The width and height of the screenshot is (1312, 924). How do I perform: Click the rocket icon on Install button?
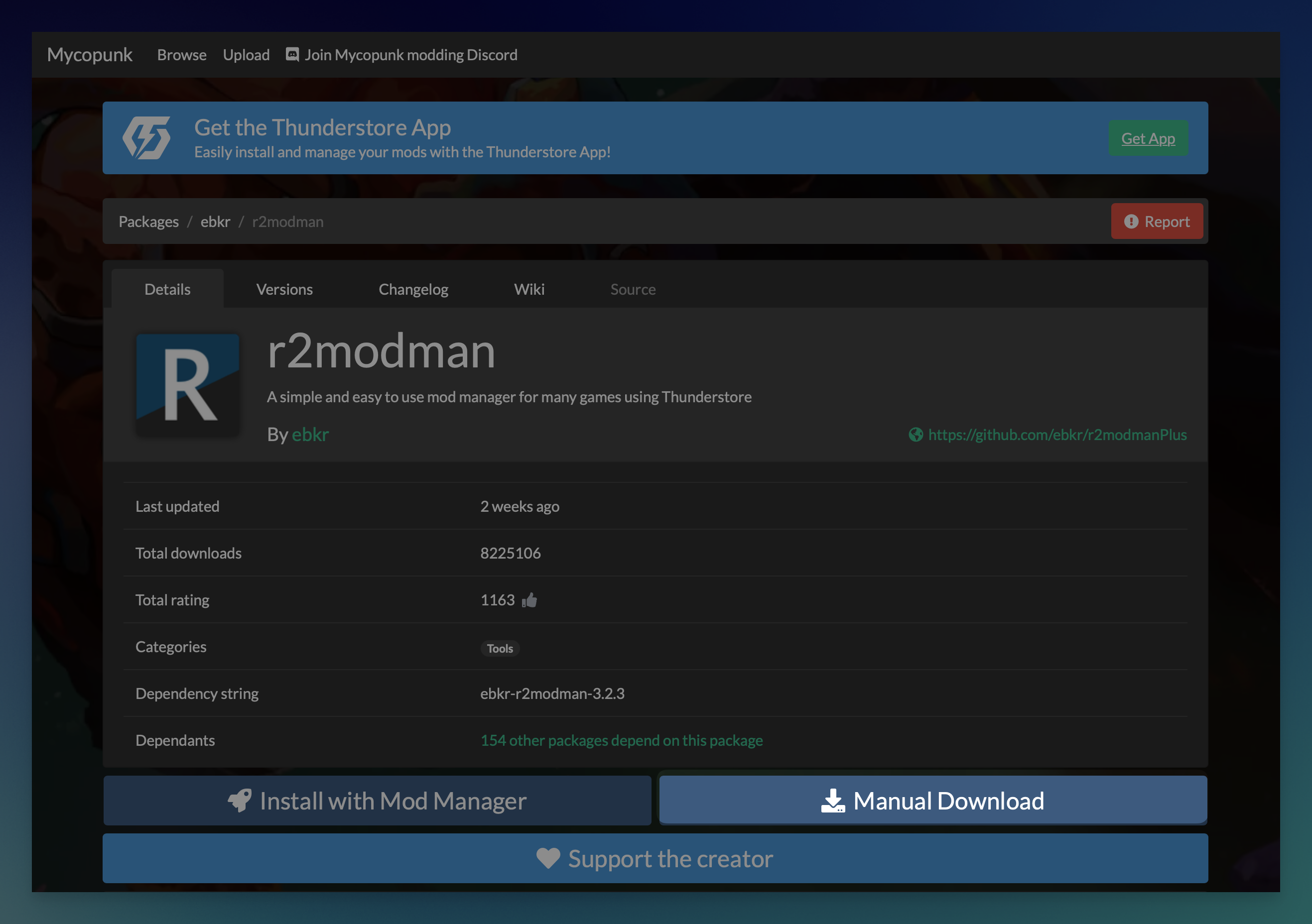point(240,801)
